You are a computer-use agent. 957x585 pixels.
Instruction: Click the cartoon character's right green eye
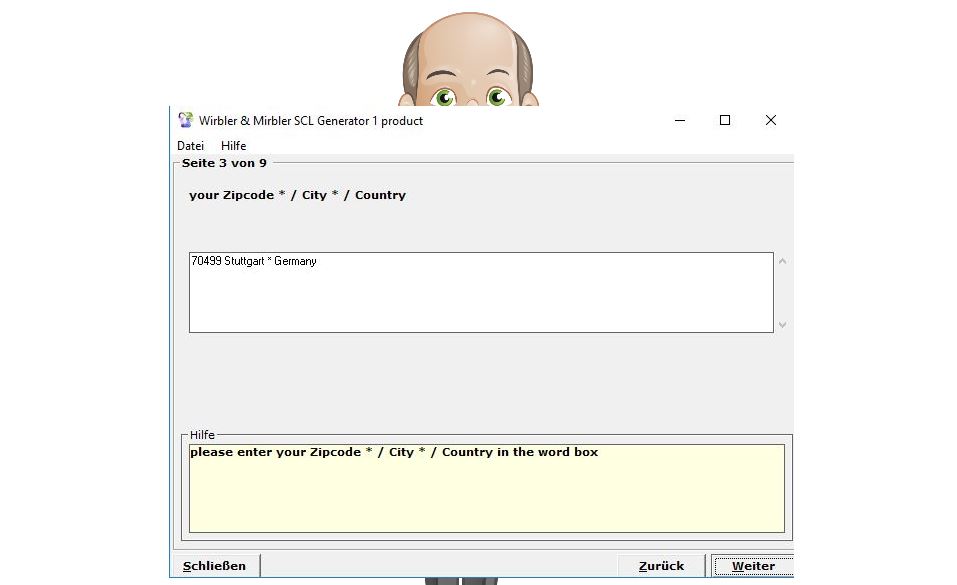coord(497,97)
